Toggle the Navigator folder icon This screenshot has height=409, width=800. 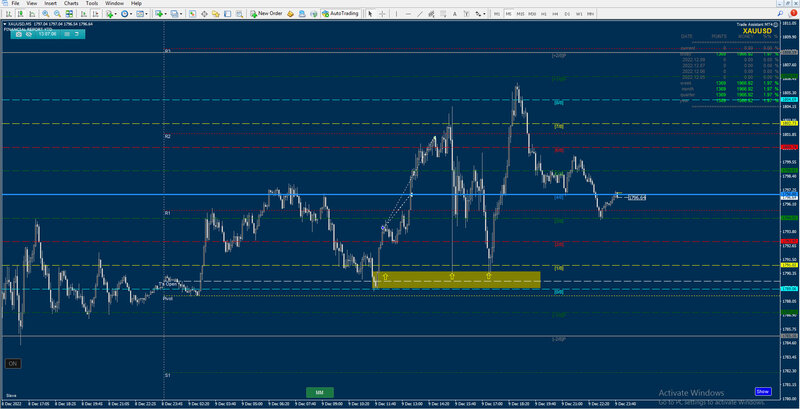(215, 14)
